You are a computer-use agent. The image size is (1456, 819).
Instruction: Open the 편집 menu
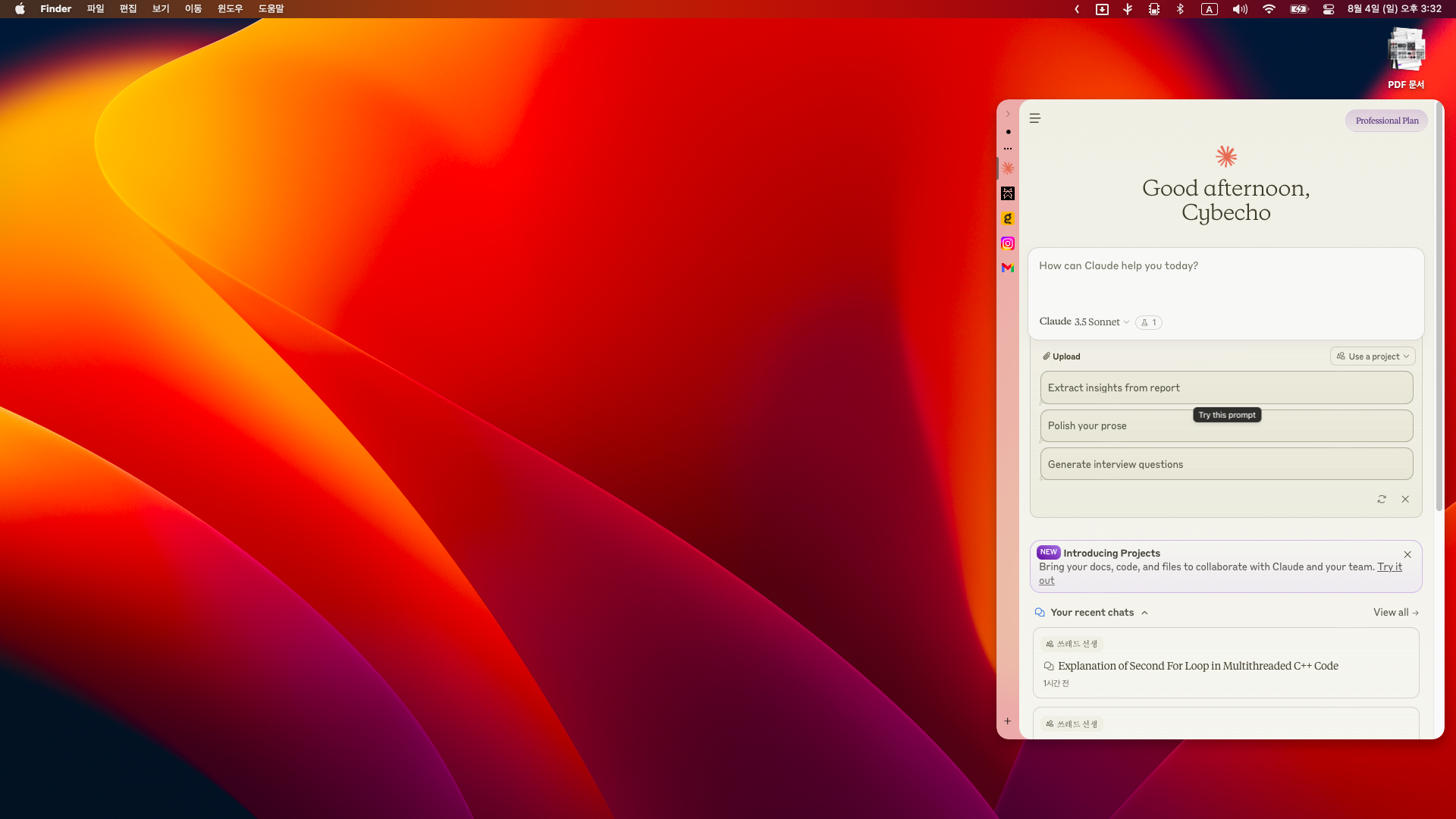coord(128,9)
